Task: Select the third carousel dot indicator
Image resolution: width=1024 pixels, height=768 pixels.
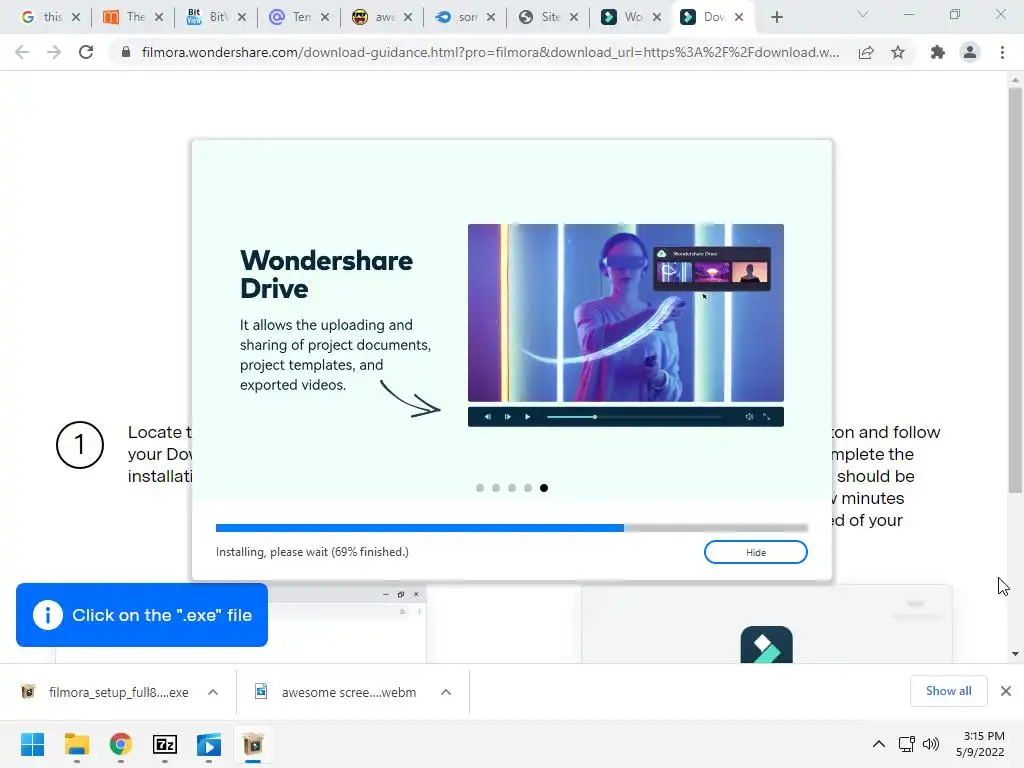Action: point(512,488)
